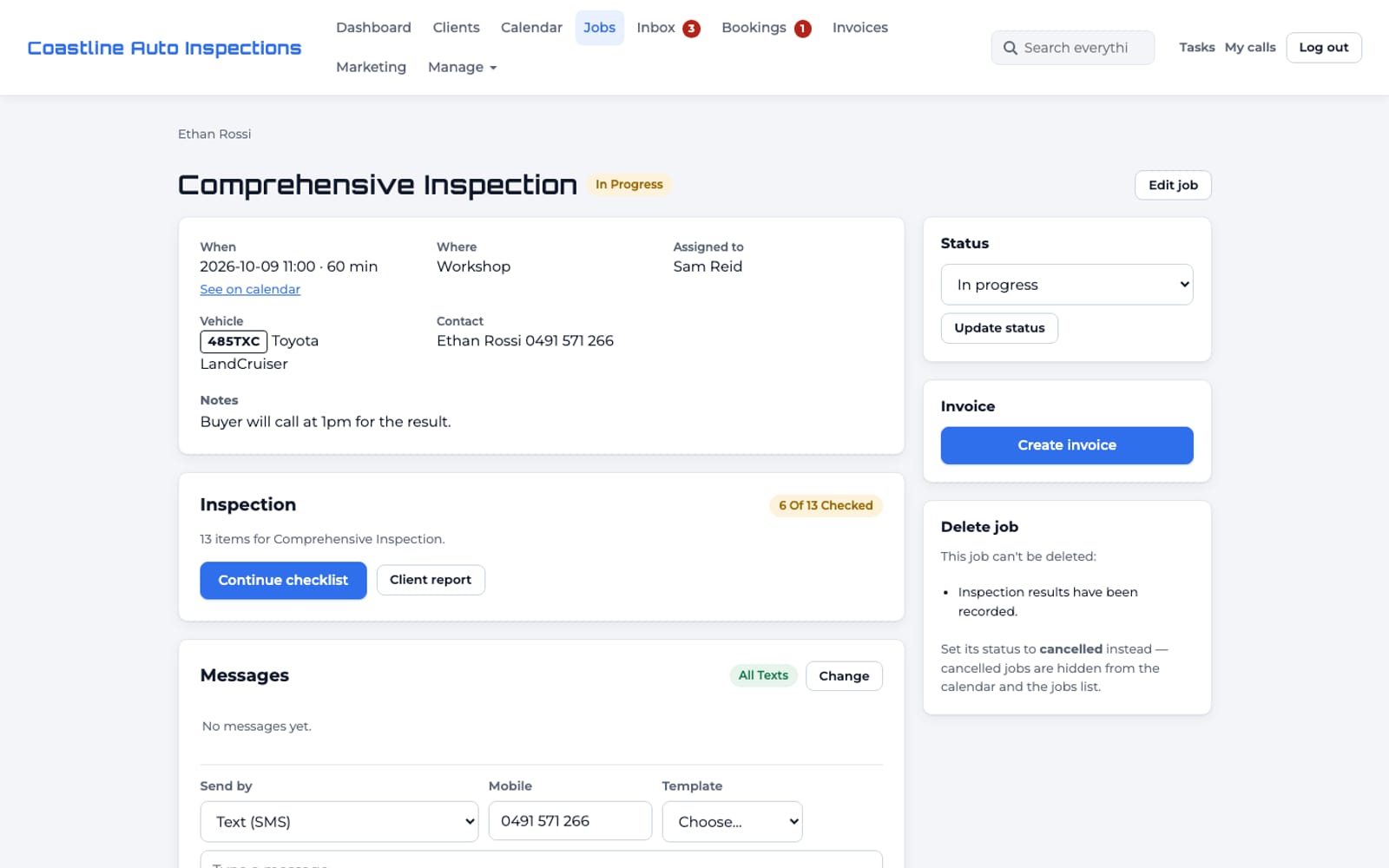Screen dimensions: 1389x868
Task: Click the Coastline Auto Inspections logo
Action: click(164, 48)
